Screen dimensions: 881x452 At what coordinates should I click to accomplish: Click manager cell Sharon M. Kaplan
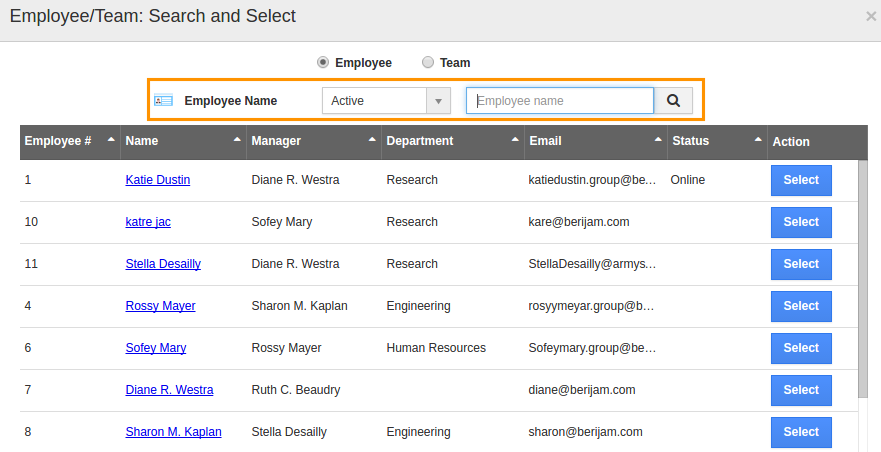[x=299, y=306]
